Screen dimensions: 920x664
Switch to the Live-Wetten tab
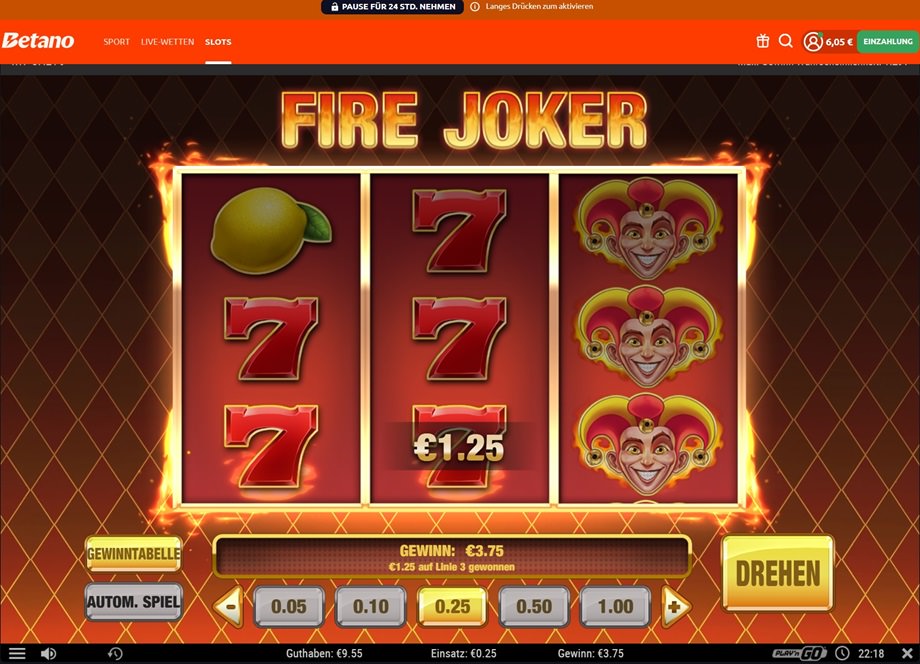[167, 42]
